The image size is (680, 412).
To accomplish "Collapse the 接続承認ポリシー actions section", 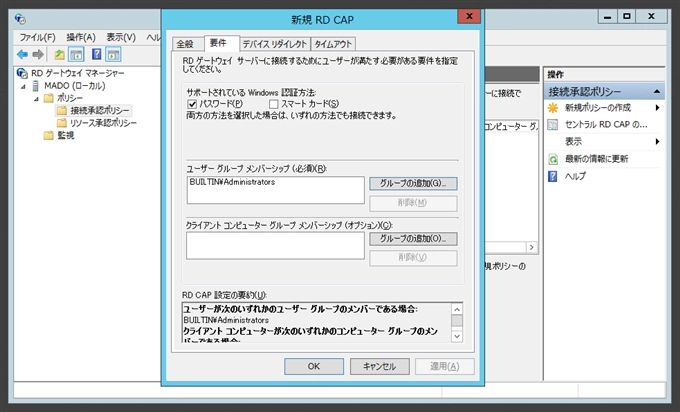I will tap(657, 92).
